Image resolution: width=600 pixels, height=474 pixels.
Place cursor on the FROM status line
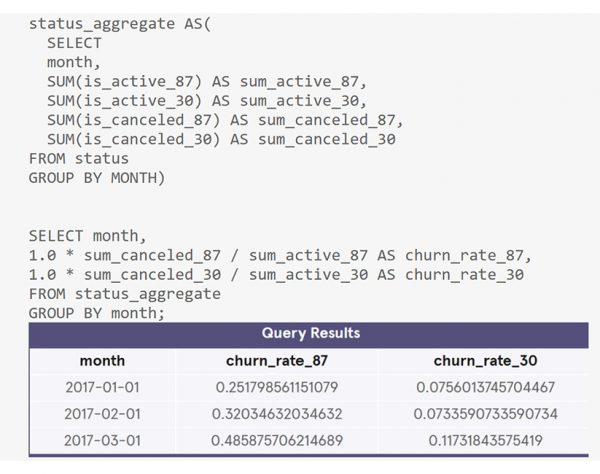coord(79,158)
